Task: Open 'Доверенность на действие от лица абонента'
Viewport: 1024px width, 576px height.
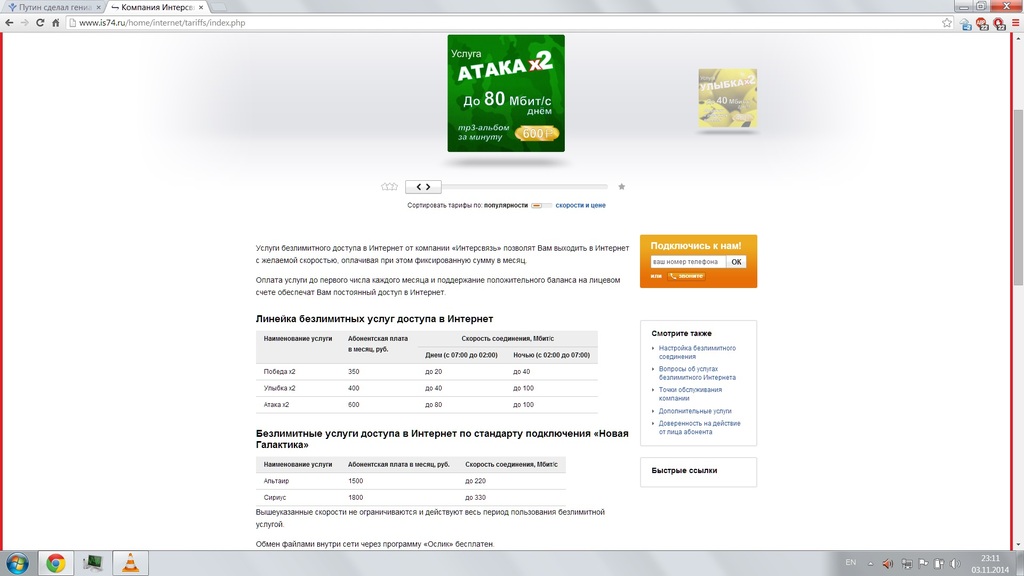Action: point(699,428)
